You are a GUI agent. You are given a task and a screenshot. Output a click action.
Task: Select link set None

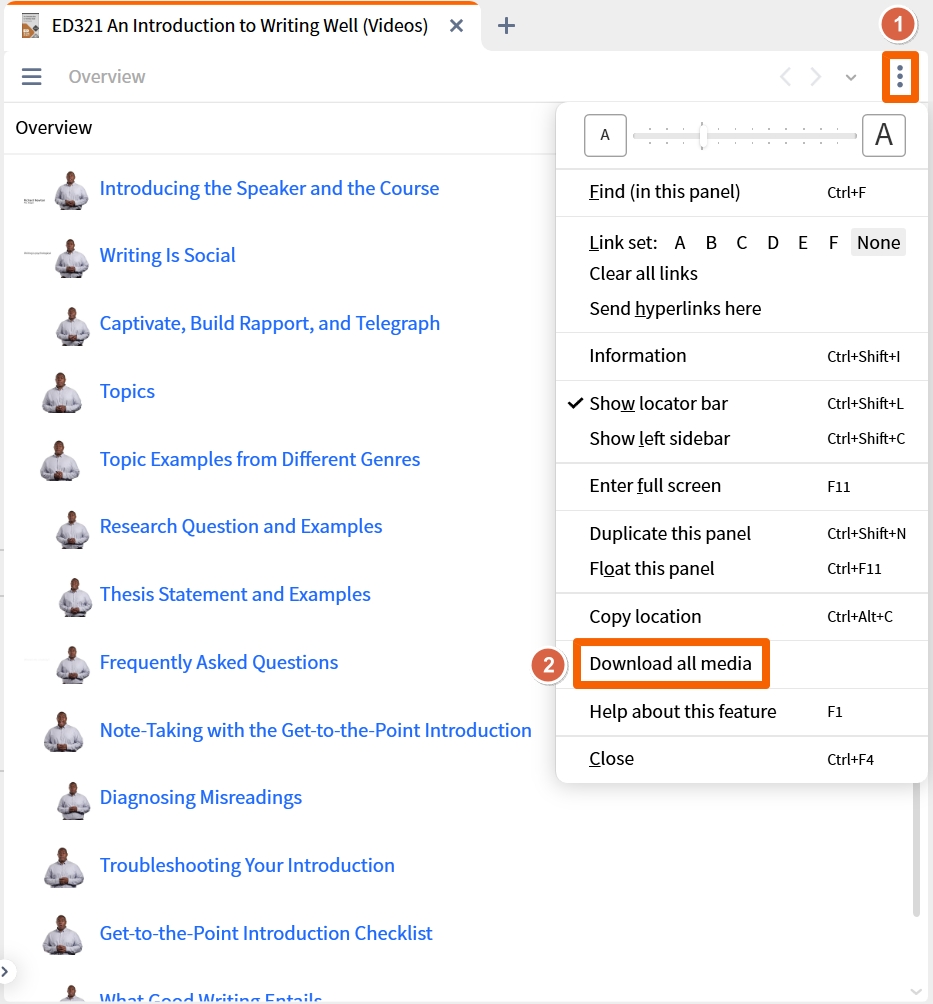(878, 243)
